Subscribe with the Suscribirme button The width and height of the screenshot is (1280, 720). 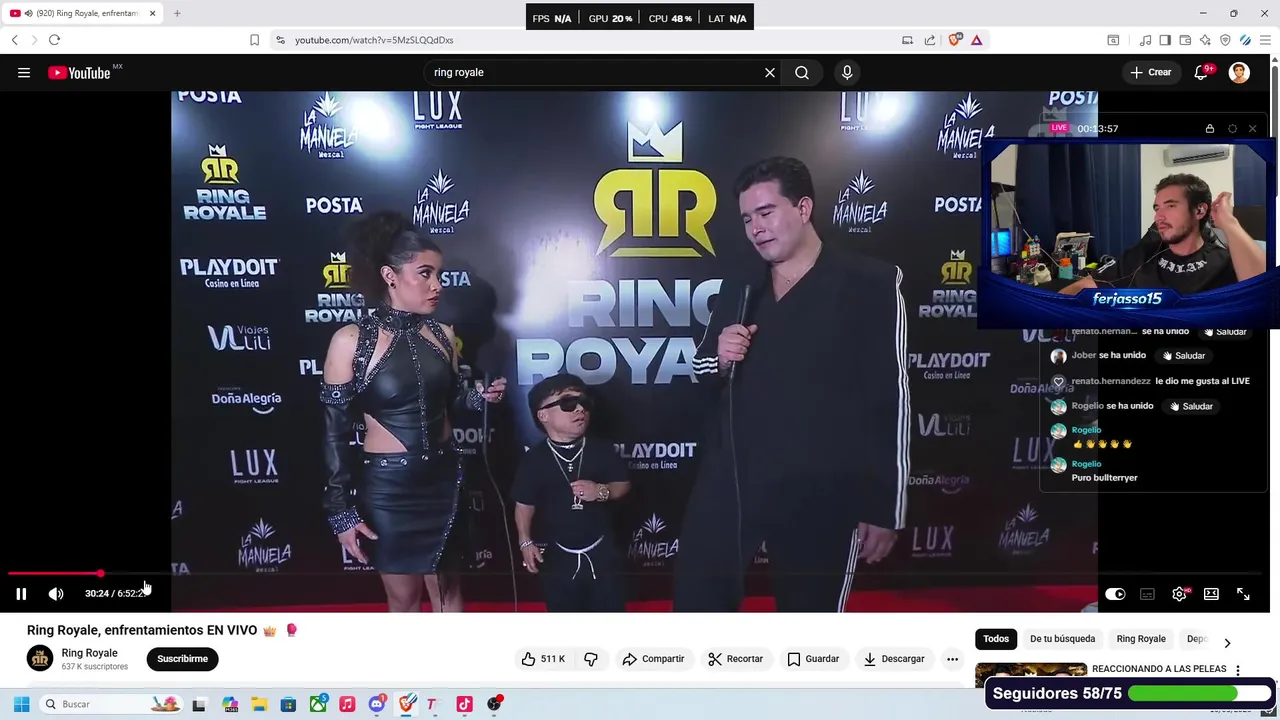tap(182, 659)
